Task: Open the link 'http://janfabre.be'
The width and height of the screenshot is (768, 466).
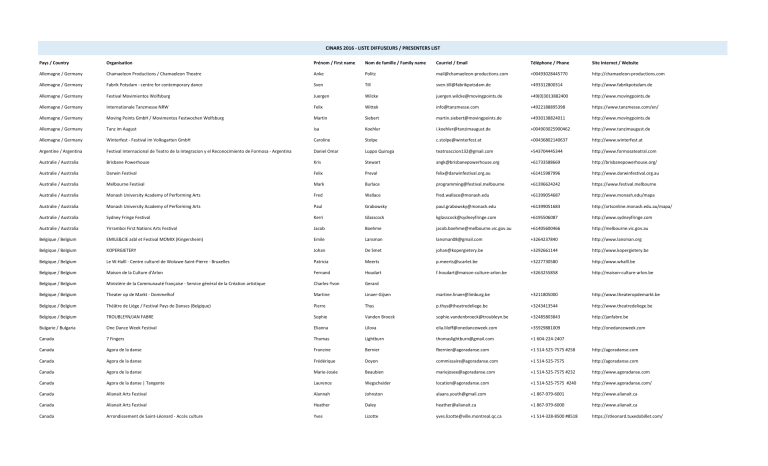Action: click(610, 317)
